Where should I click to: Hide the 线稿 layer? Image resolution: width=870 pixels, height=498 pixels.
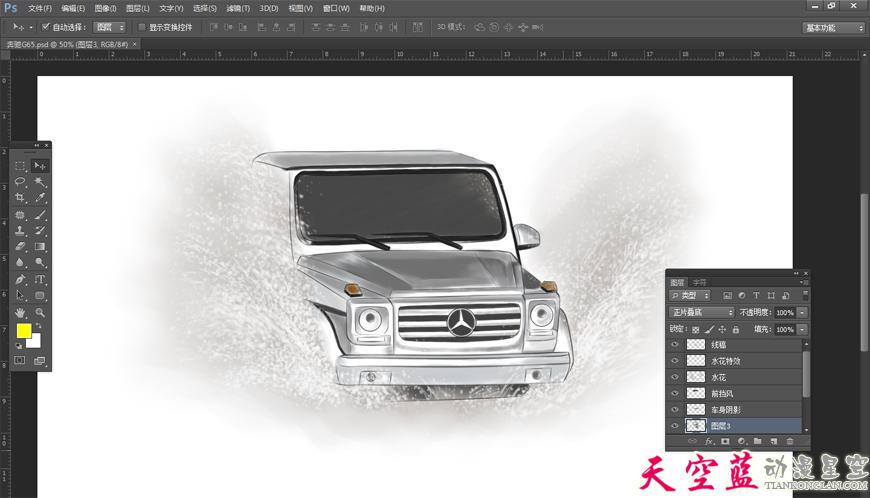[675, 344]
